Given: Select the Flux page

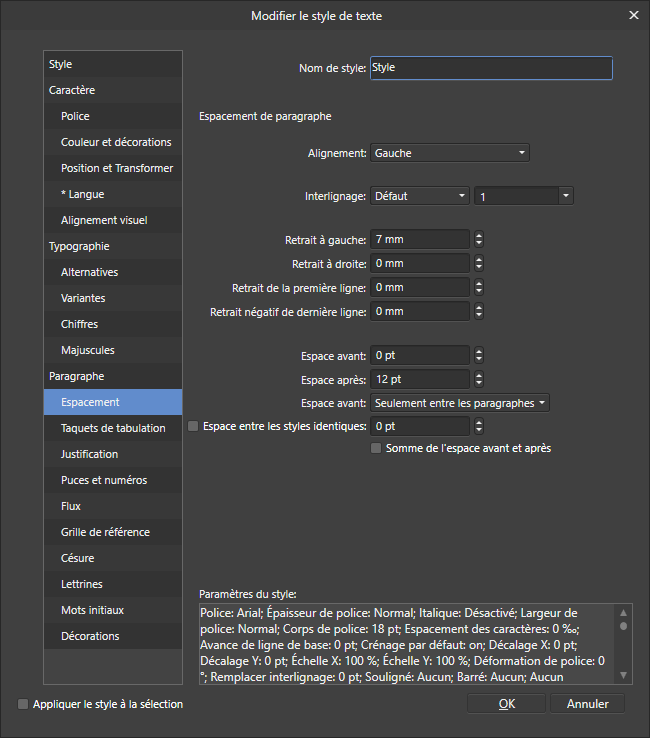Looking at the screenshot, I should click(x=113, y=506).
